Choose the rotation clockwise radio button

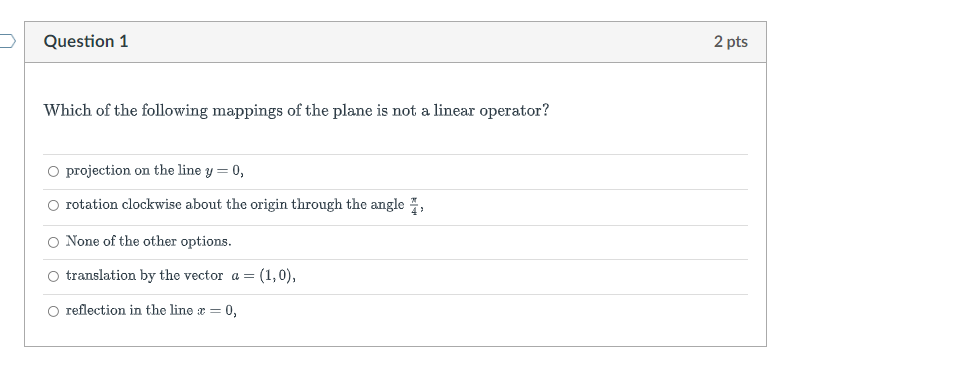tap(53, 206)
